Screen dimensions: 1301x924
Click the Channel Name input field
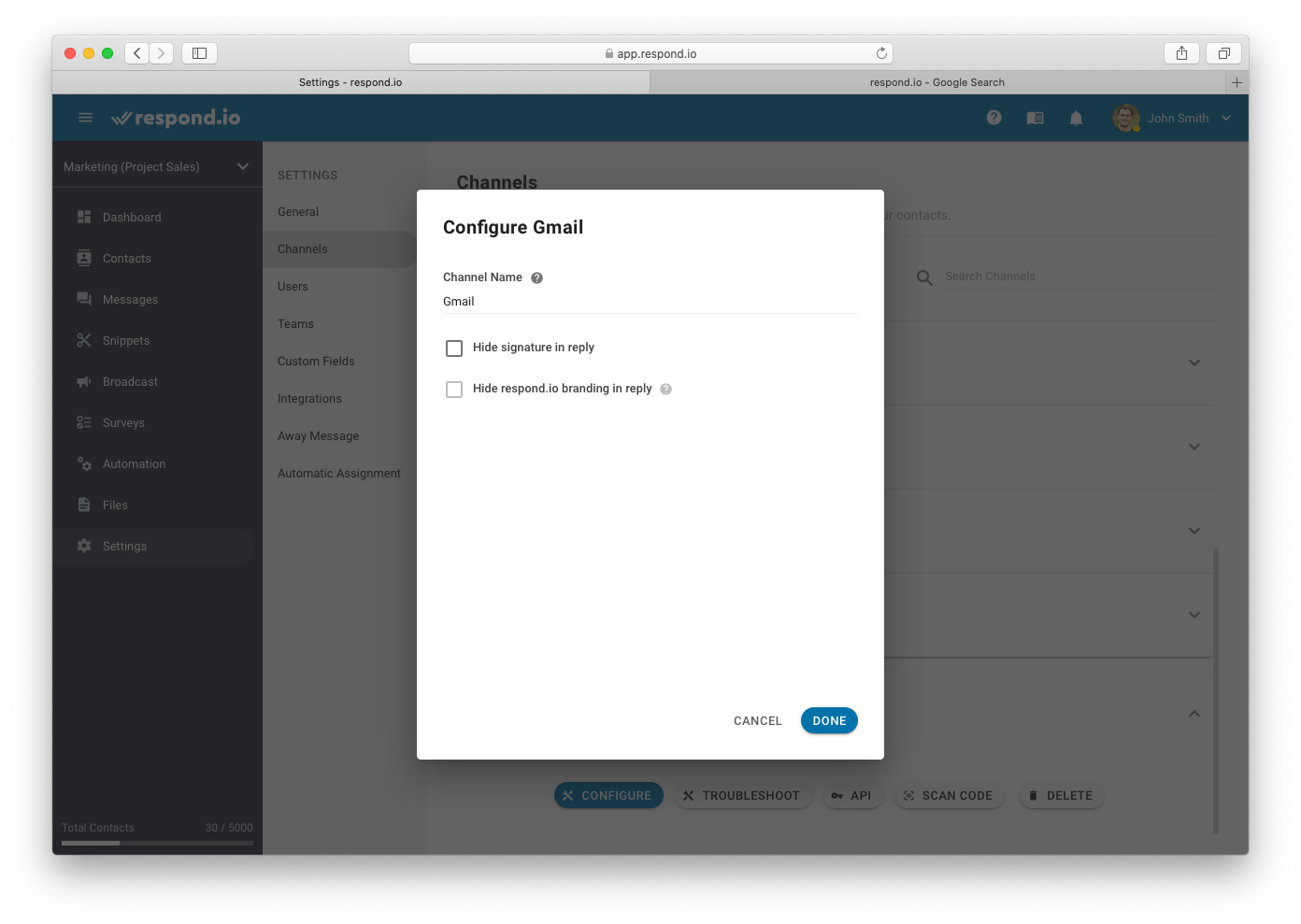coord(650,302)
